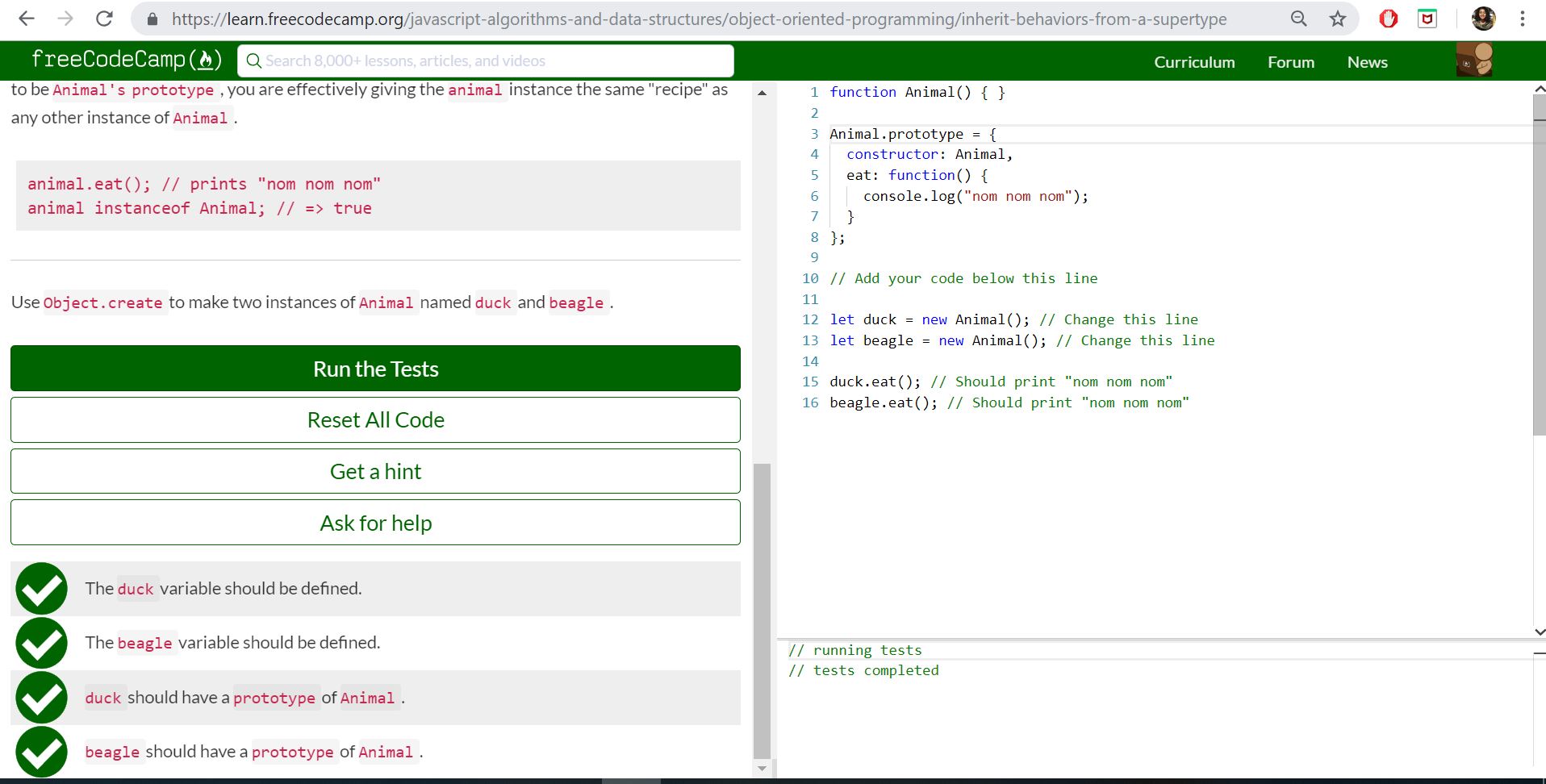Run the Tests

point(374,369)
